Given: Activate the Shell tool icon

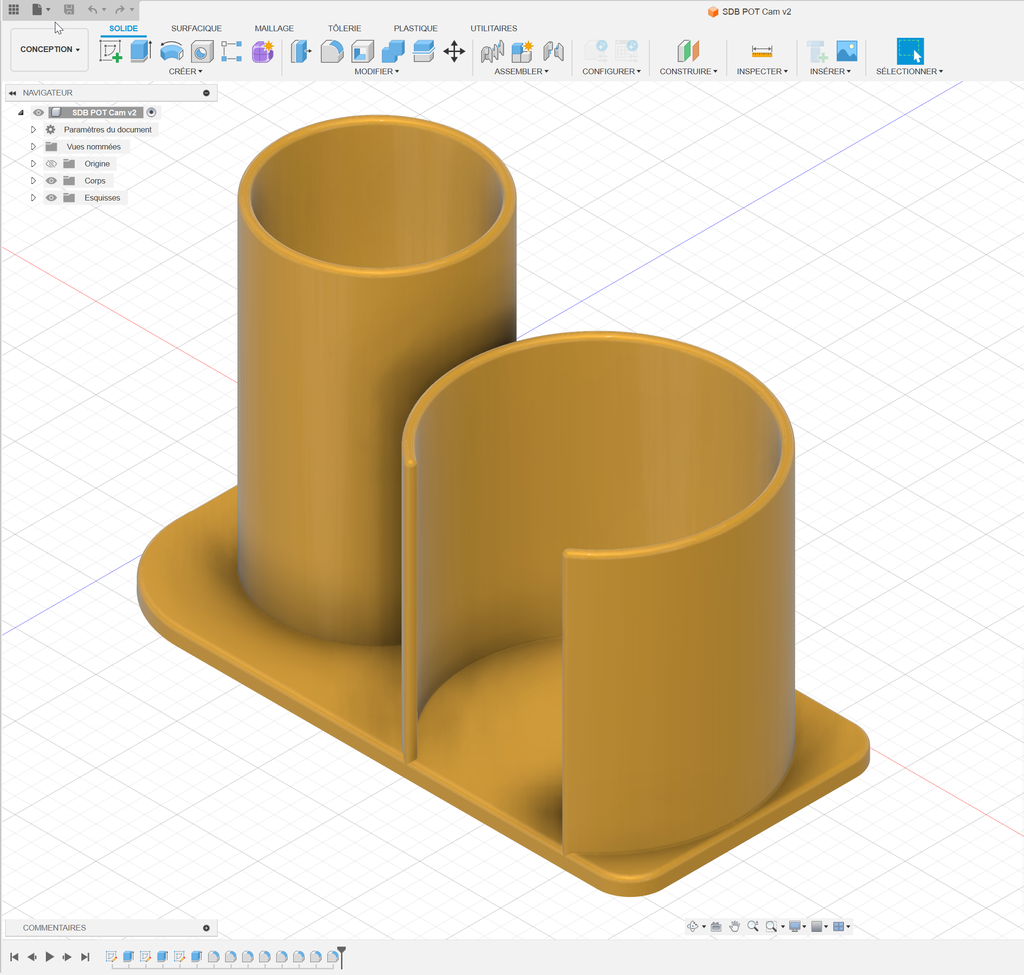Looking at the screenshot, I should (x=362, y=51).
